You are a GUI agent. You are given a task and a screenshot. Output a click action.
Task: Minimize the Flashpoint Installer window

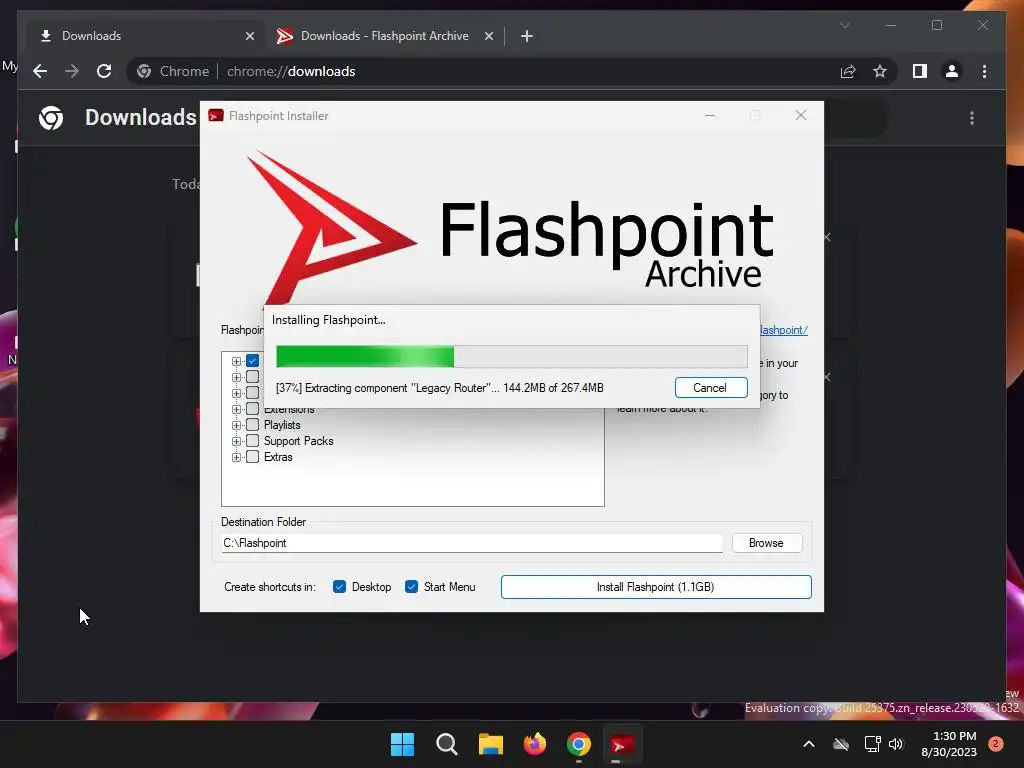click(x=711, y=116)
